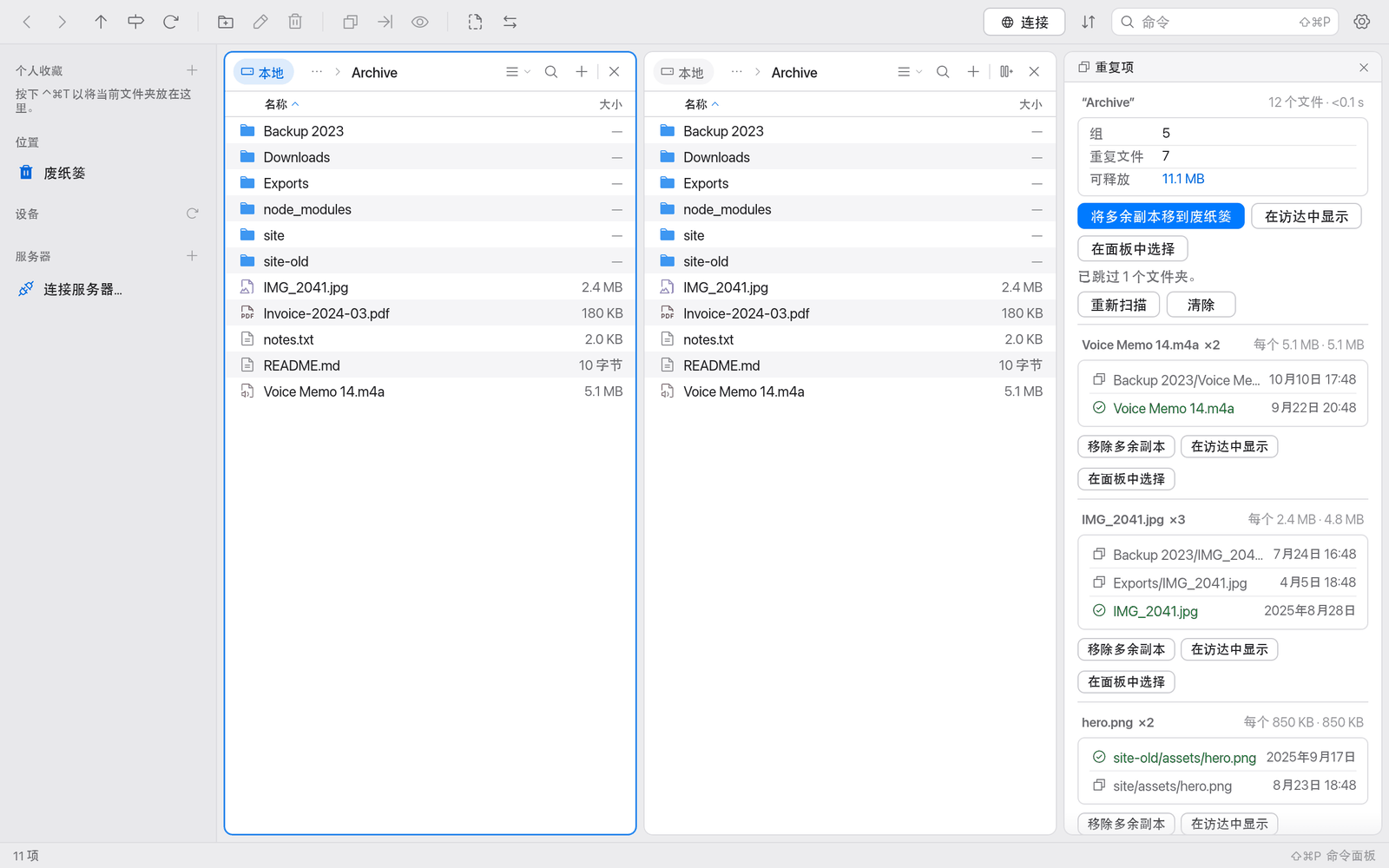Click the sort transfers arrows icon beside 连接

tap(1088, 22)
